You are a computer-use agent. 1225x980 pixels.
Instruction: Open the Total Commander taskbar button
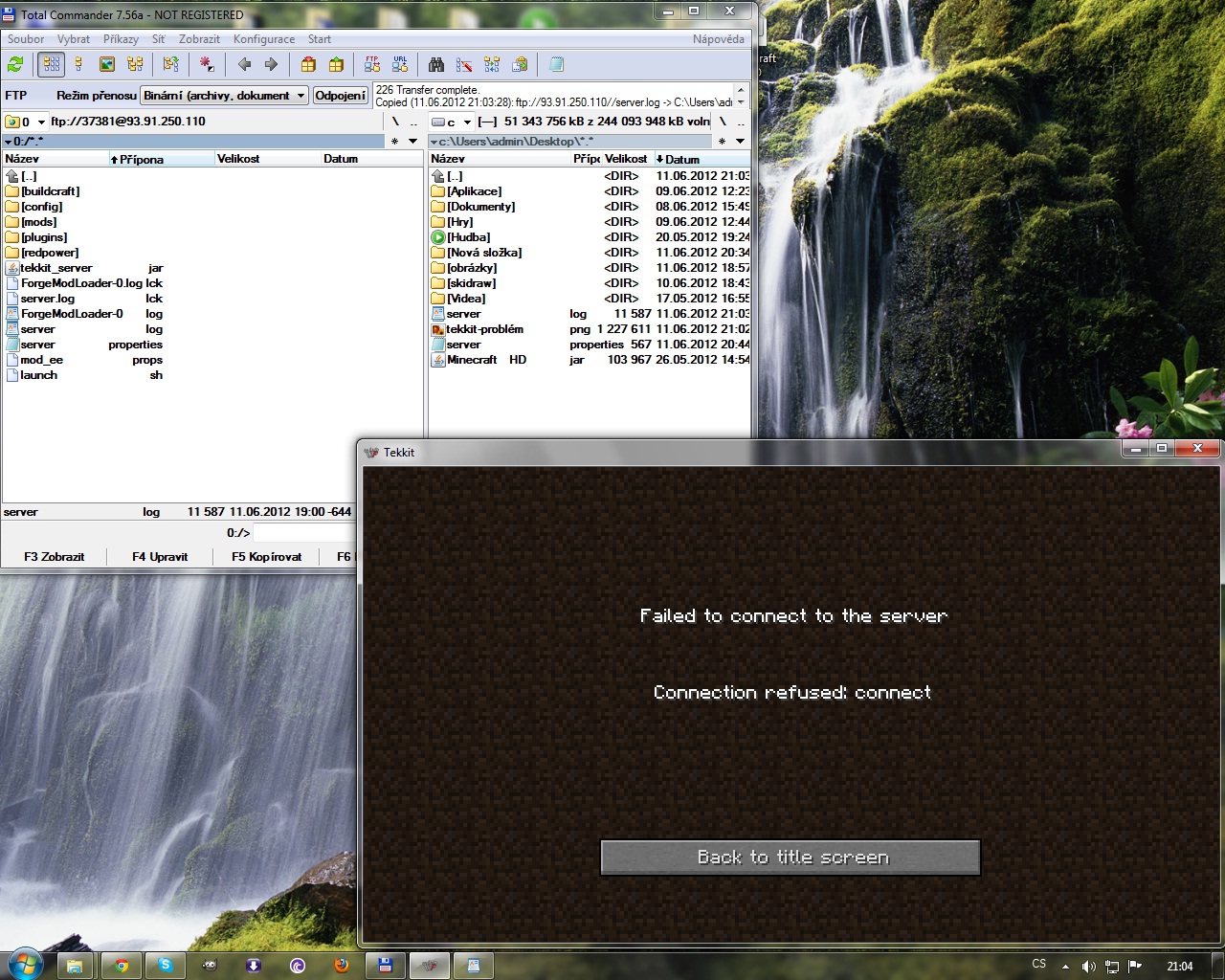[386, 966]
